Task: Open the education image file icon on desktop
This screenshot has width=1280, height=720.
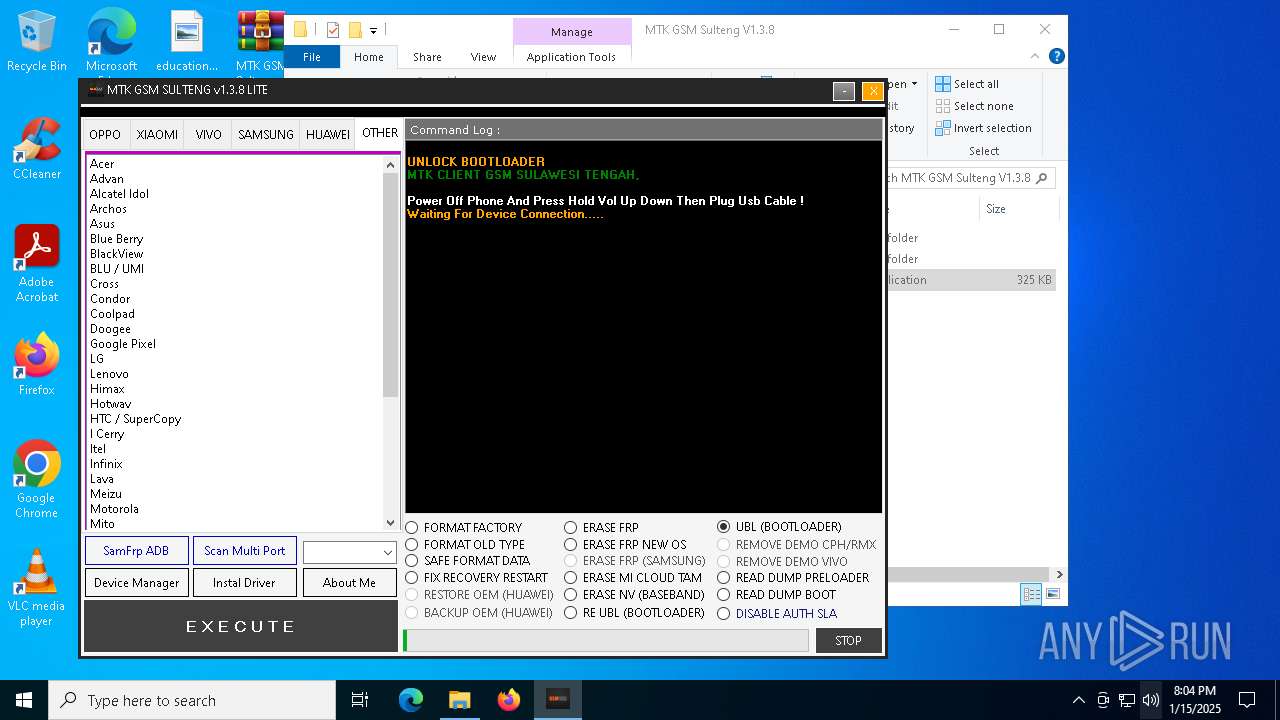Action: pyautogui.click(x=187, y=41)
